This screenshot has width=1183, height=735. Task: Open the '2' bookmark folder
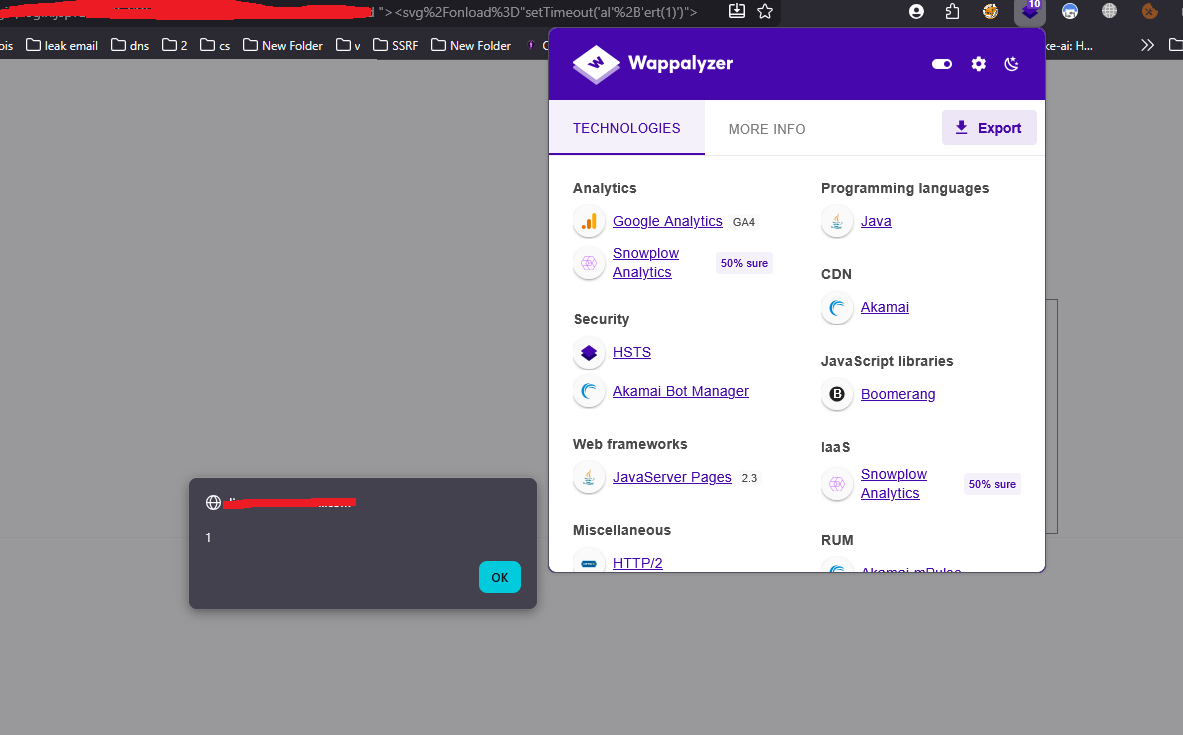pos(174,45)
